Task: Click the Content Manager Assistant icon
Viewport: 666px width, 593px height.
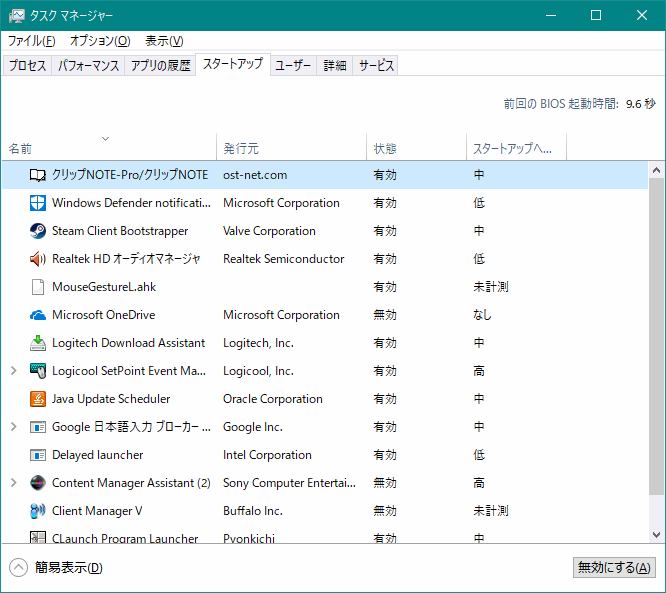Action: pyautogui.click(x=38, y=483)
